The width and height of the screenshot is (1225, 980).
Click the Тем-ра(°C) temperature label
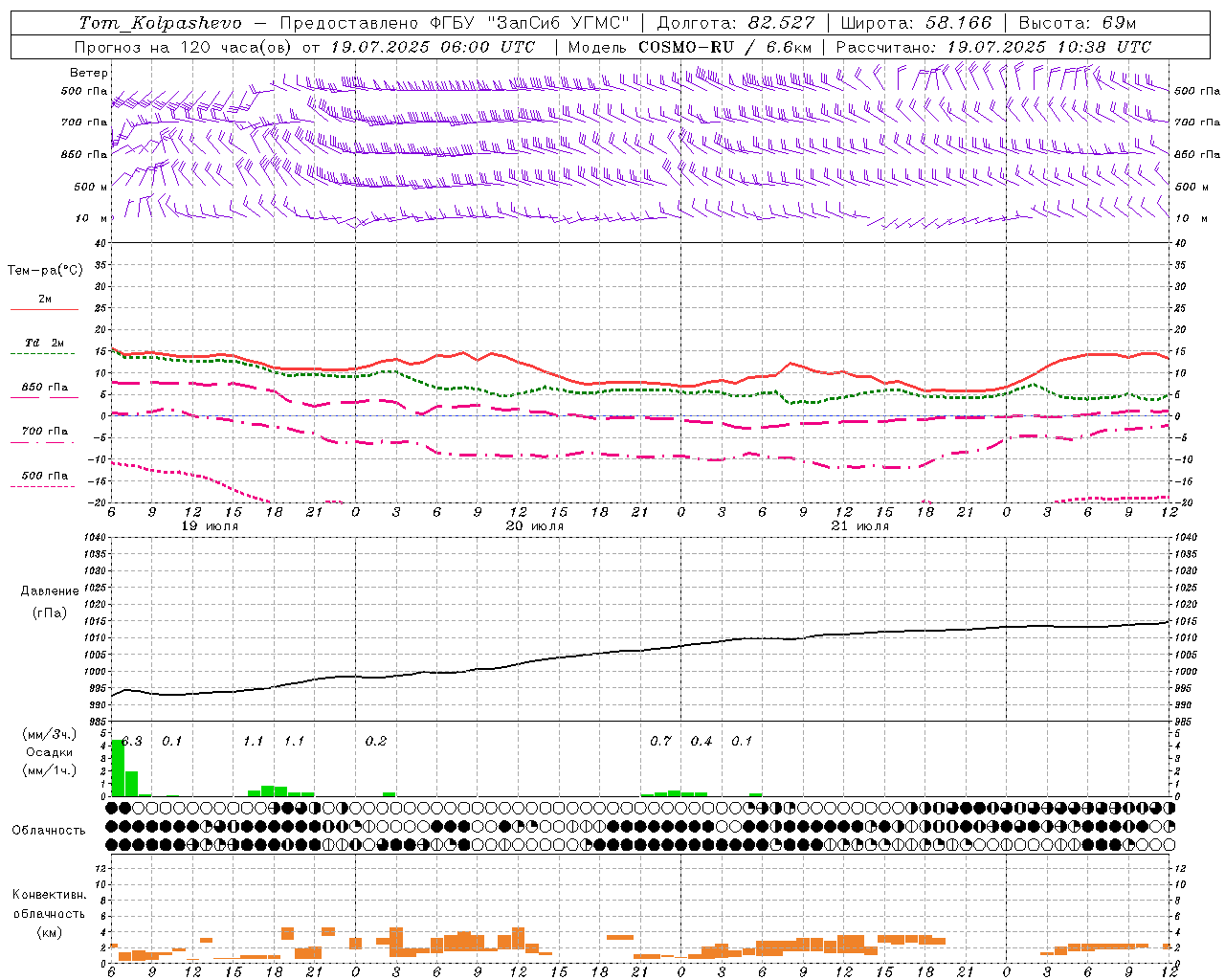[45, 271]
